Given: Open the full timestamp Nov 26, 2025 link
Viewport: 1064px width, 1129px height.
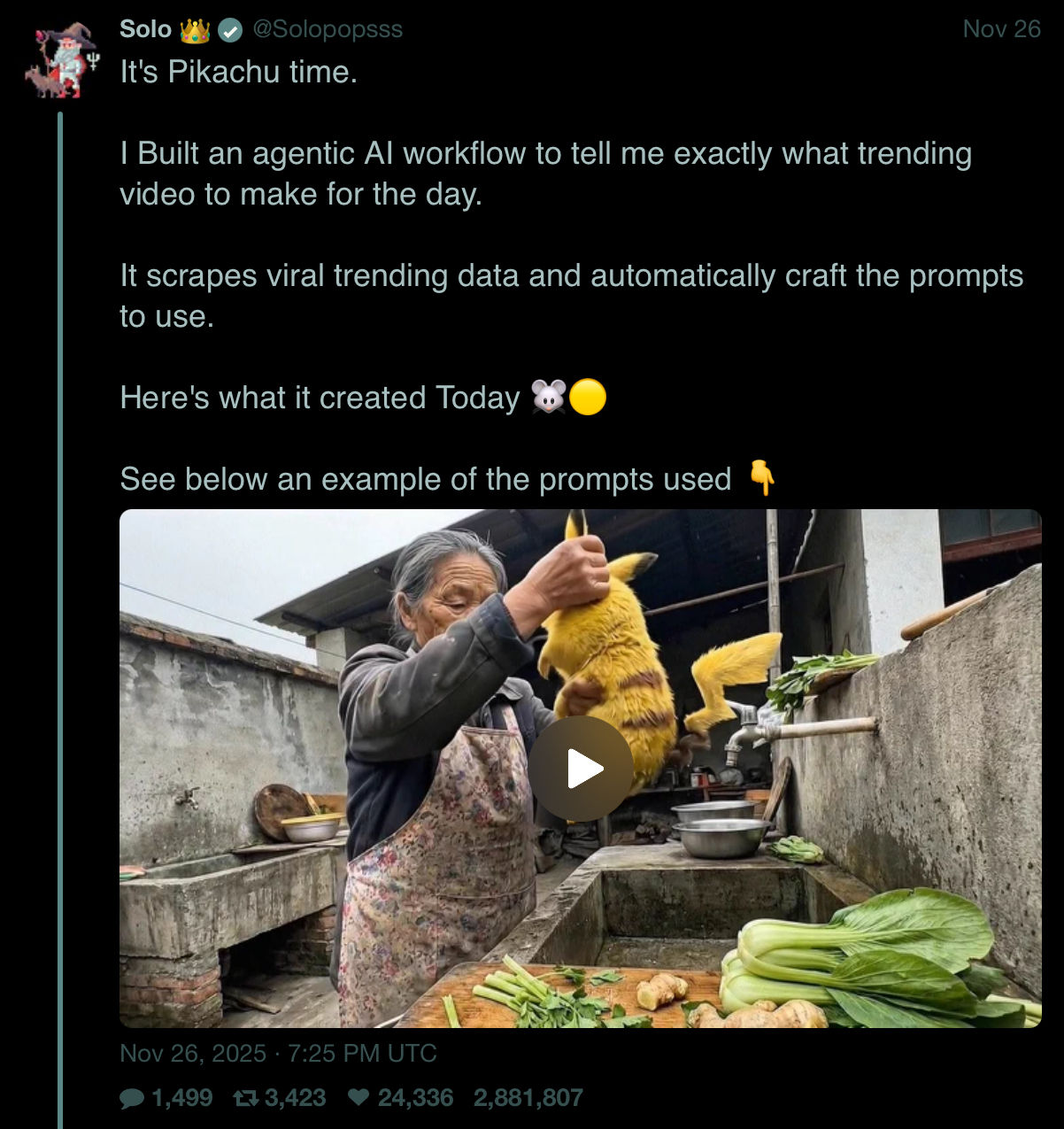Looking at the screenshot, I should (278, 1054).
